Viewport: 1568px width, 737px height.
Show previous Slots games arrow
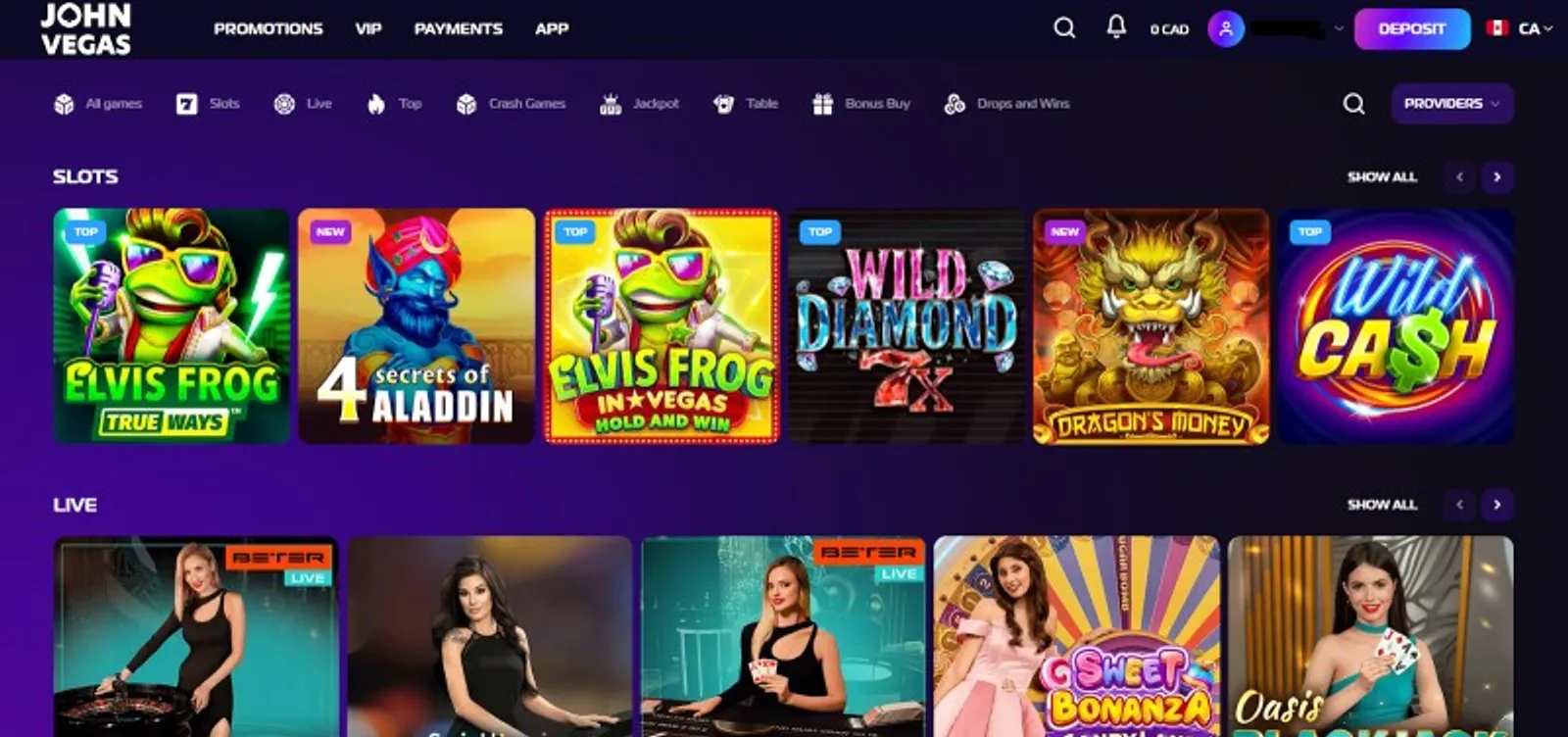tap(1459, 177)
